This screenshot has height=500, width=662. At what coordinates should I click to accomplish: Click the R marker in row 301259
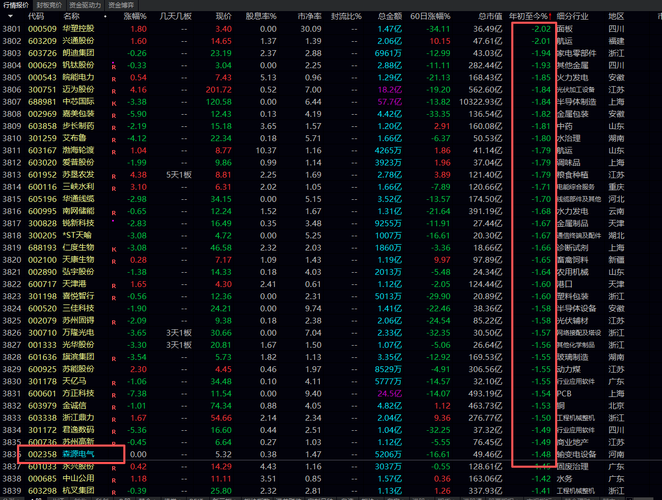(114, 140)
